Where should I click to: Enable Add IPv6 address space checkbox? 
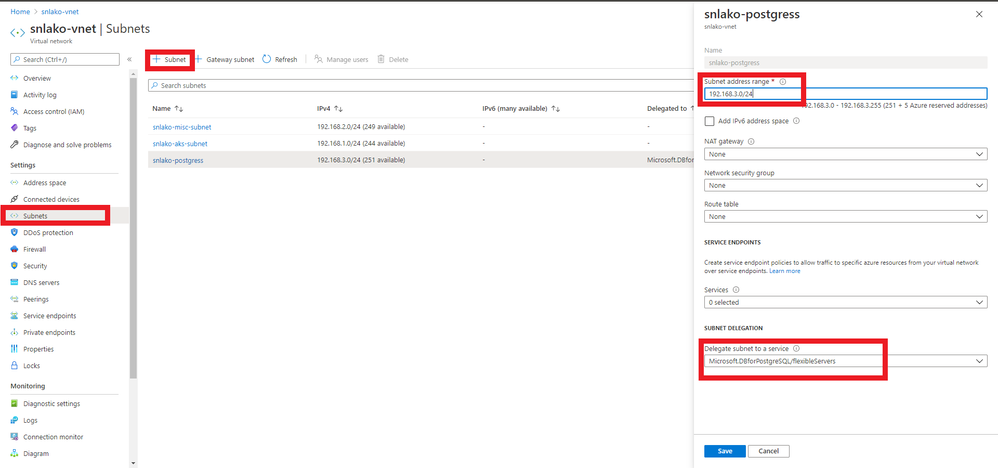click(x=709, y=120)
